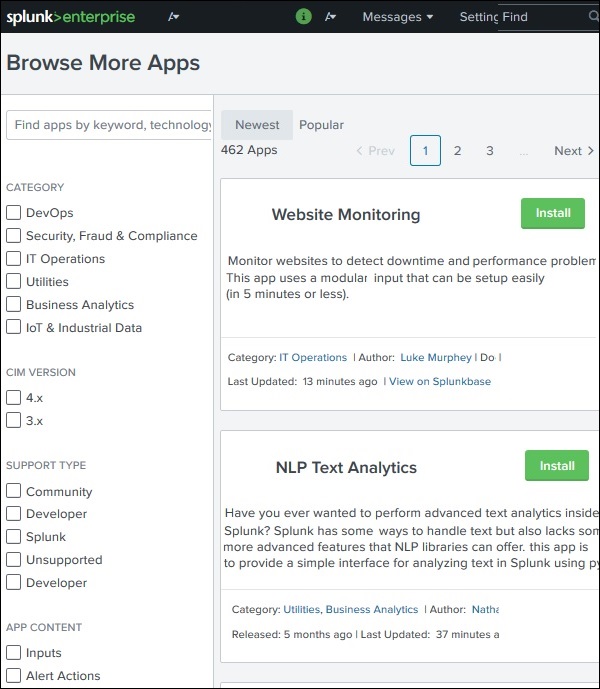Viewport: 600px width, 689px height.
Task: Go to page 2 of results
Action: pyautogui.click(x=457, y=151)
